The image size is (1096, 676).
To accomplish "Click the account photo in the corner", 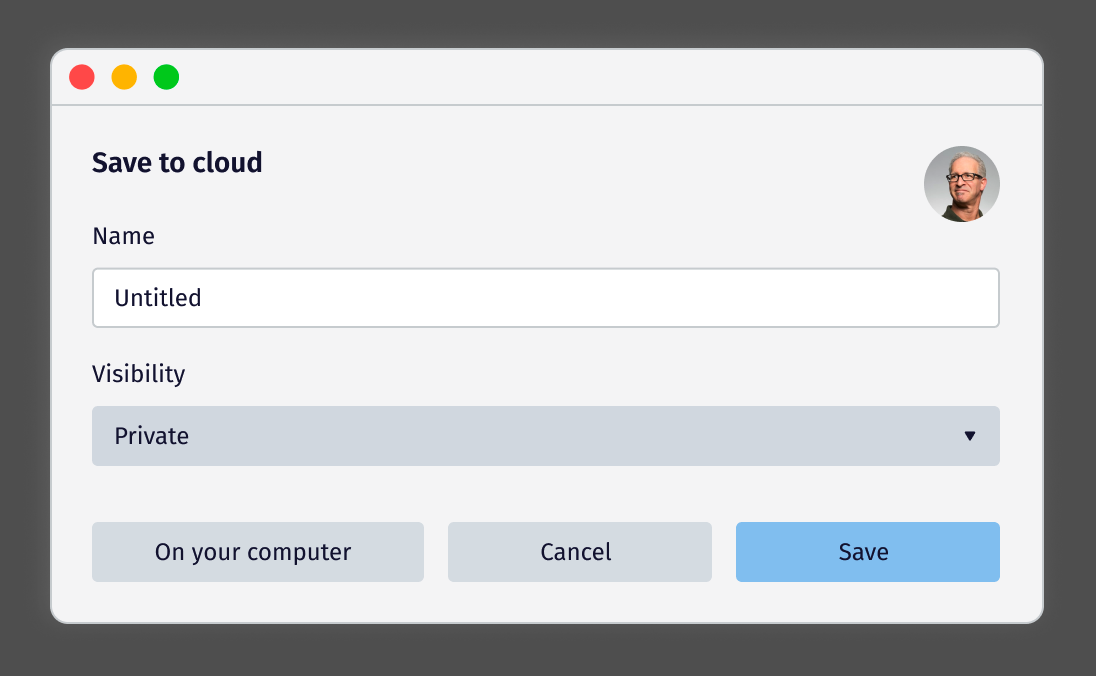I will [x=962, y=184].
